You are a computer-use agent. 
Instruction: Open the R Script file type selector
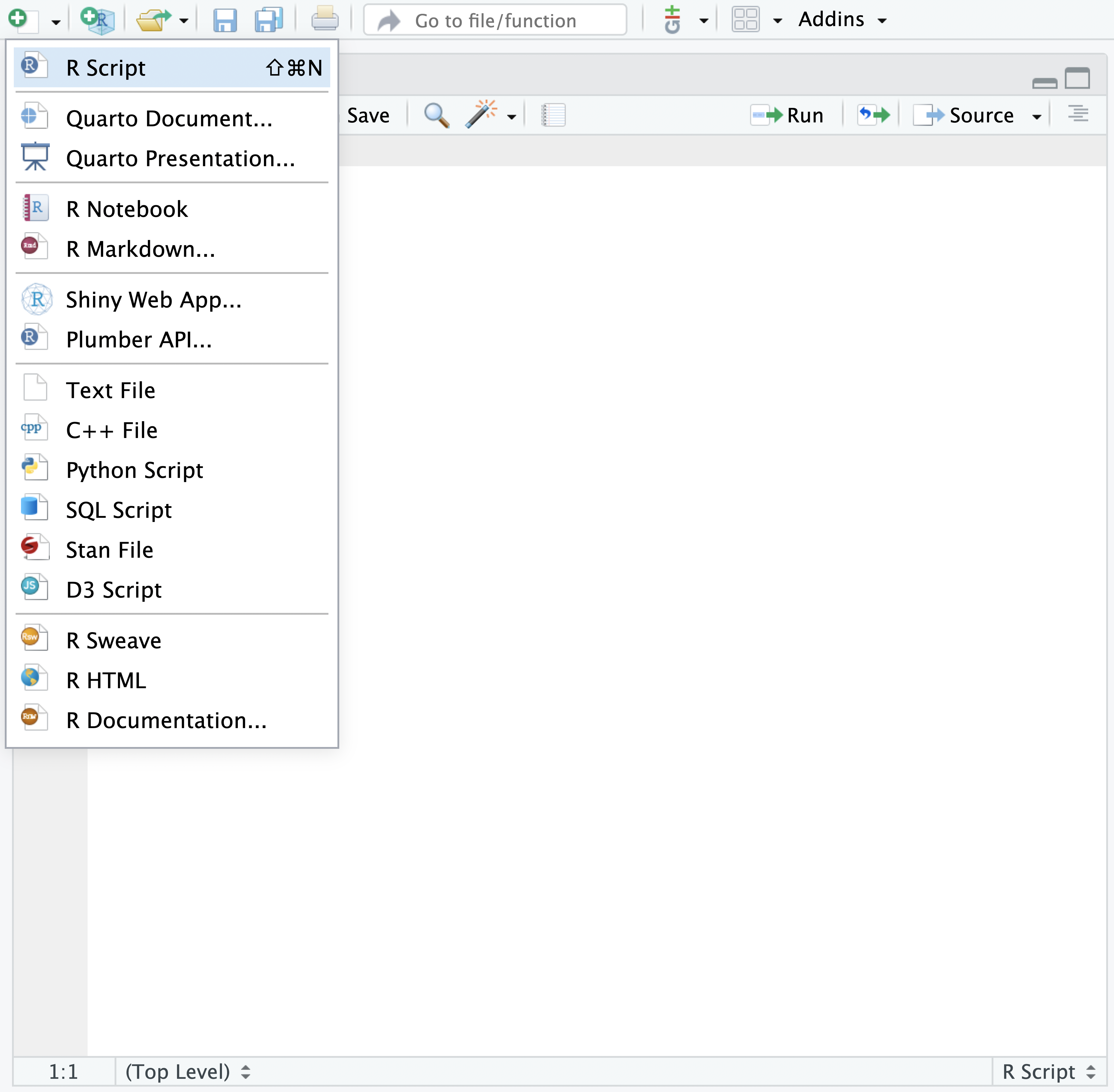click(x=1049, y=1071)
